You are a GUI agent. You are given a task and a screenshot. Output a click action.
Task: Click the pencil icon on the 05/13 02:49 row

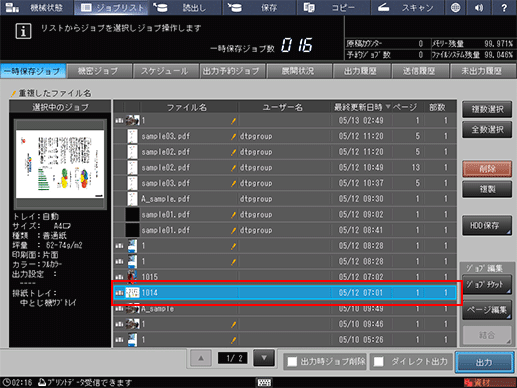[234, 121]
